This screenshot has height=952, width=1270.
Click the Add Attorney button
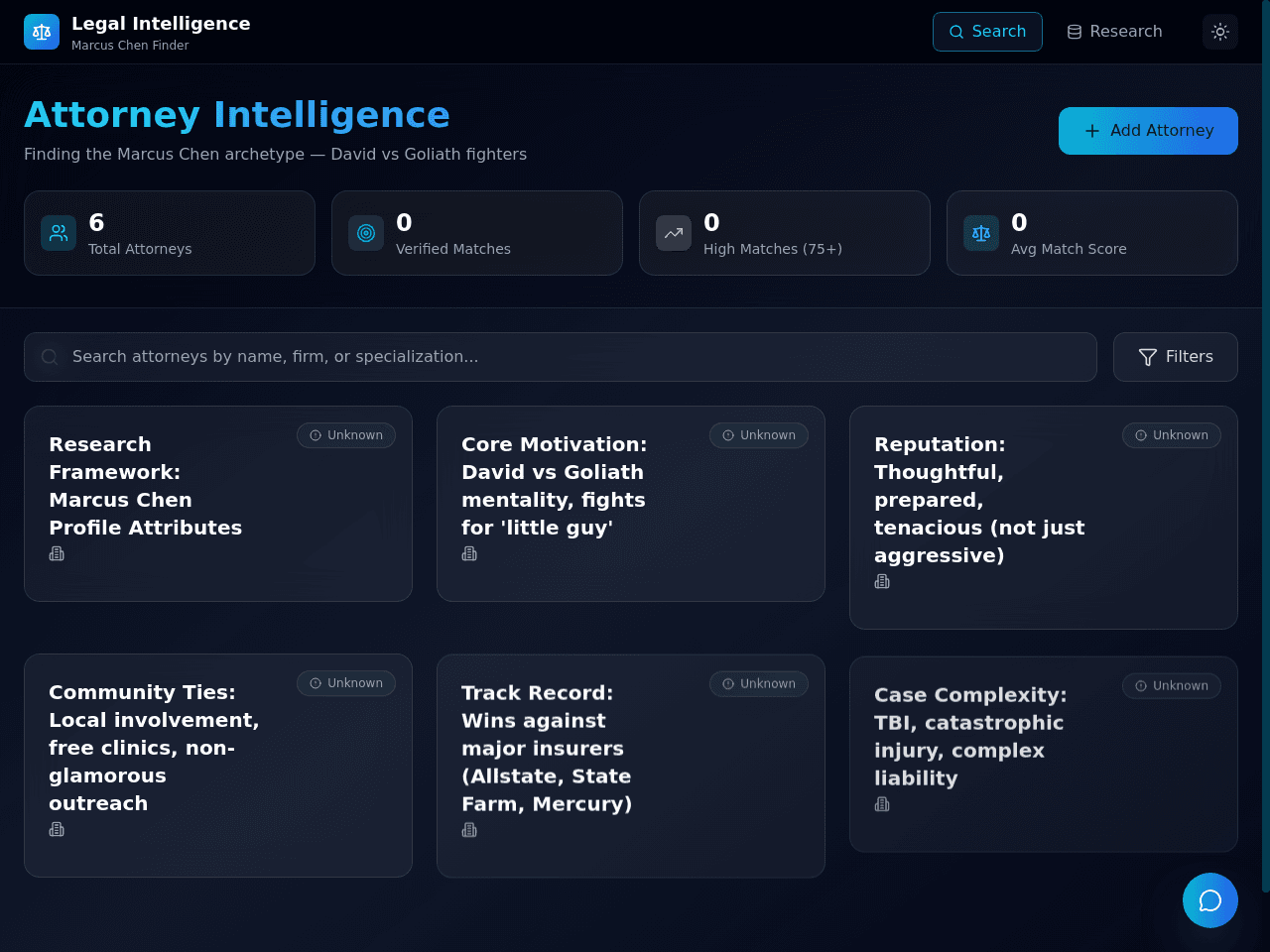(1148, 131)
